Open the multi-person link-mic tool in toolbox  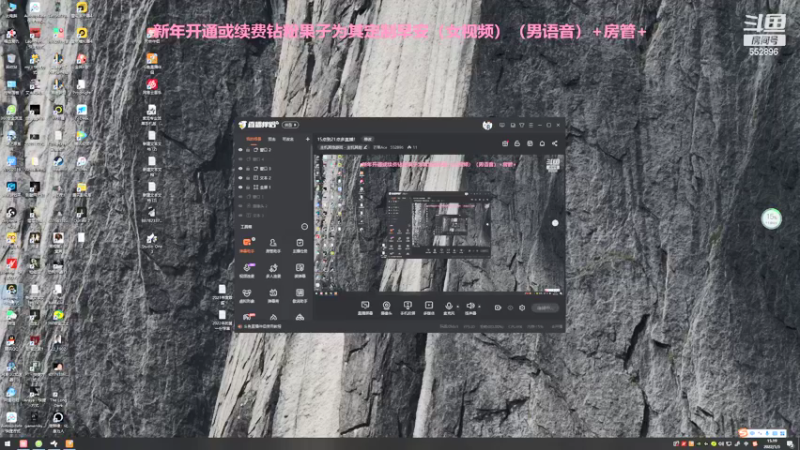pyautogui.click(x=273, y=270)
